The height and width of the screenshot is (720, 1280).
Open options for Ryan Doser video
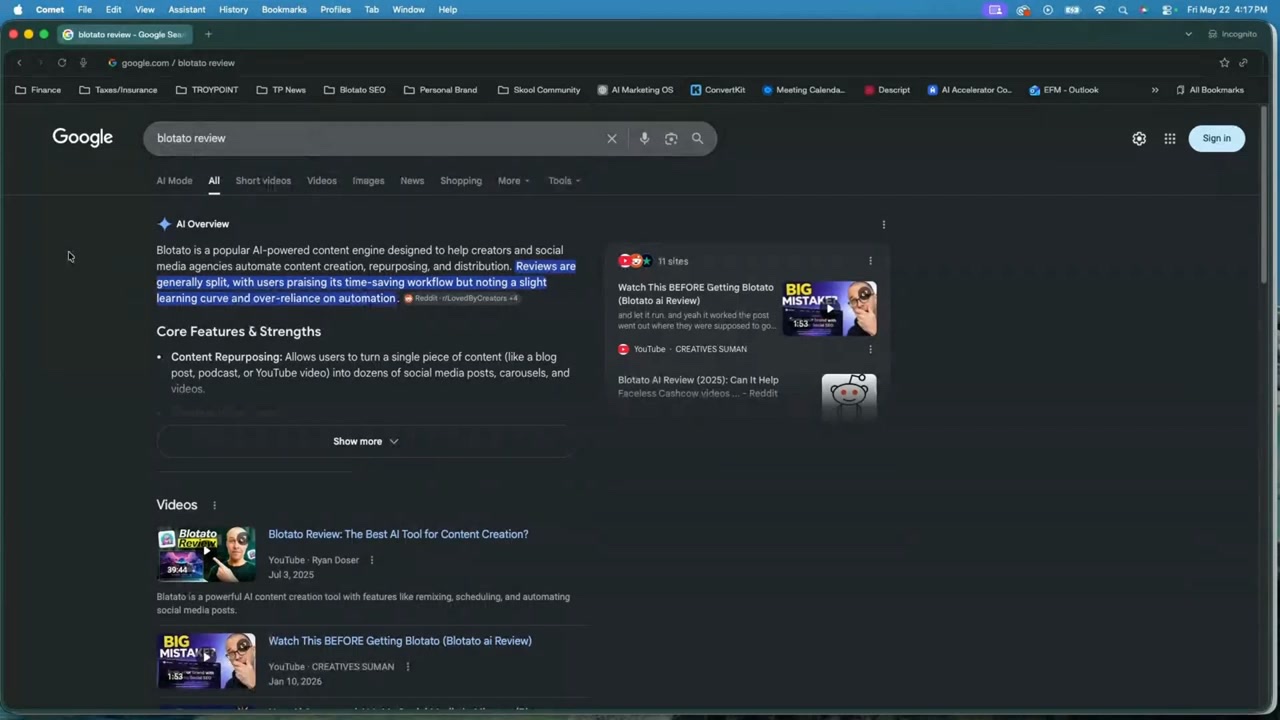click(x=372, y=561)
